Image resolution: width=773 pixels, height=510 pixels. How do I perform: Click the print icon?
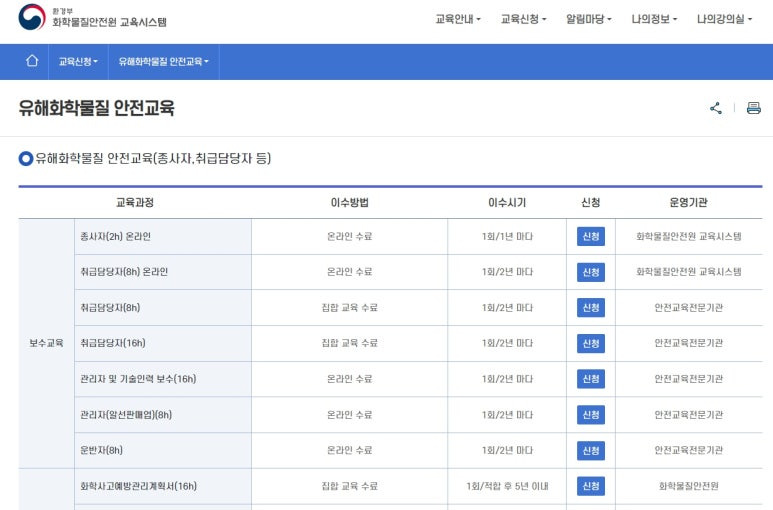tap(753, 108)
